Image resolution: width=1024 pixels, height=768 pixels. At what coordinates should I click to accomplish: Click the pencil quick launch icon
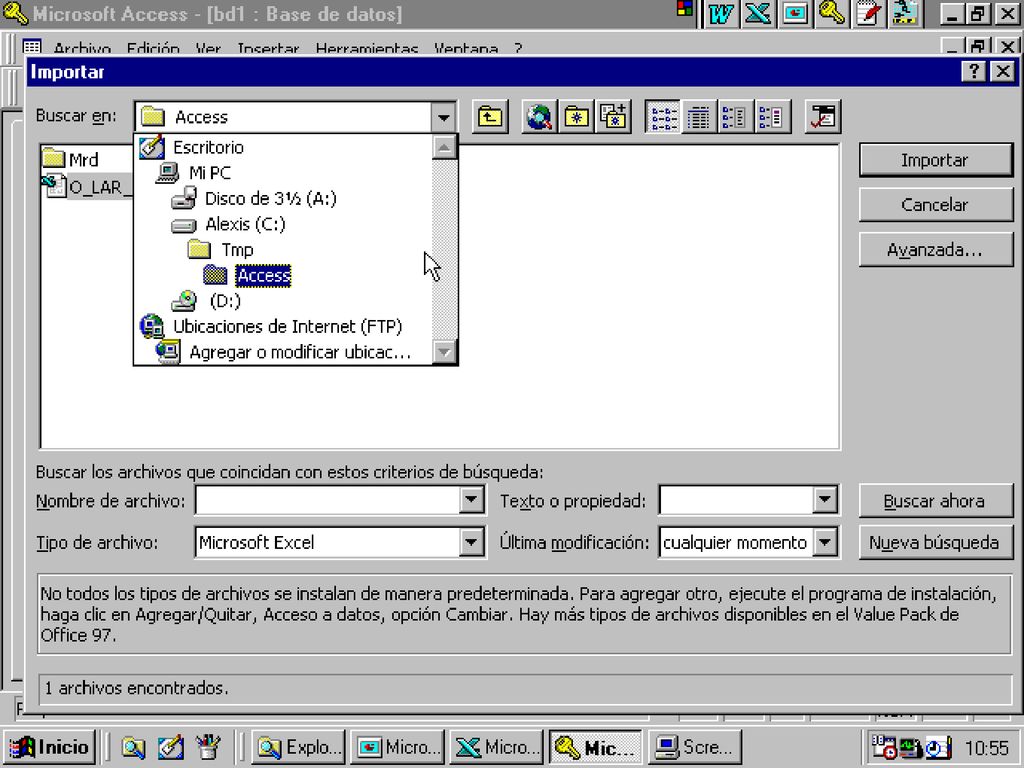171,747
